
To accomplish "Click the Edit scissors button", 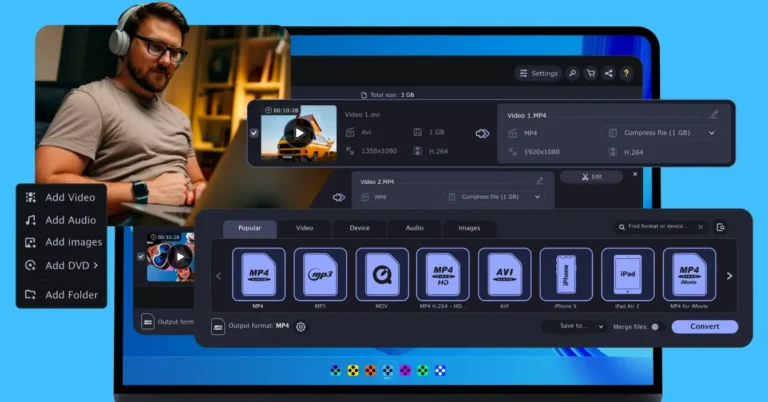I will coord(592,177).
